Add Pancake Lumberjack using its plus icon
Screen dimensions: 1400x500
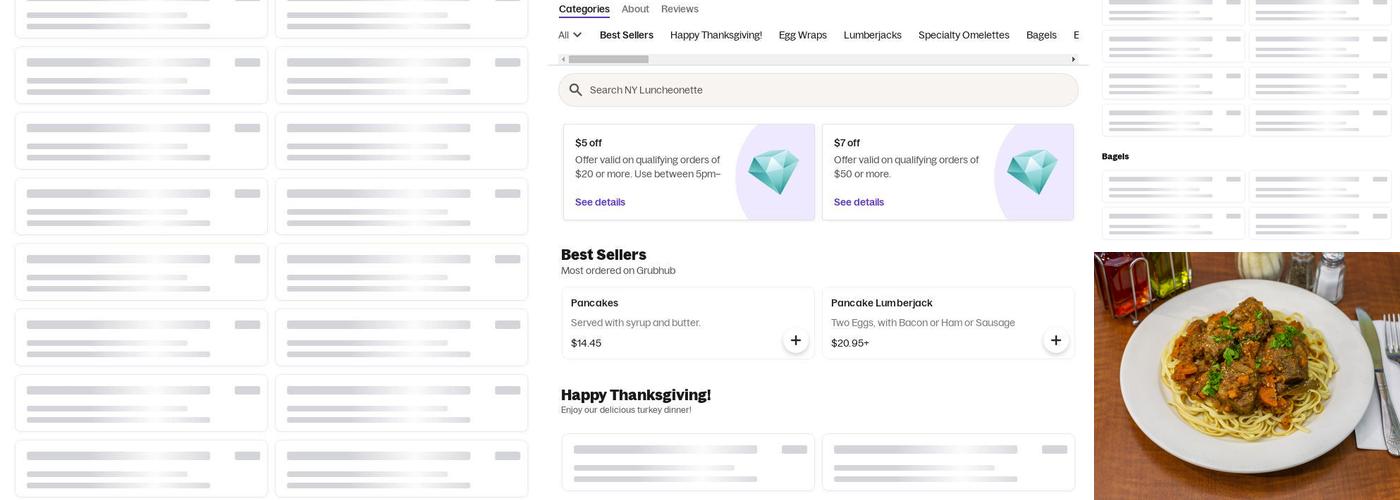click(x=1056, y=341)
